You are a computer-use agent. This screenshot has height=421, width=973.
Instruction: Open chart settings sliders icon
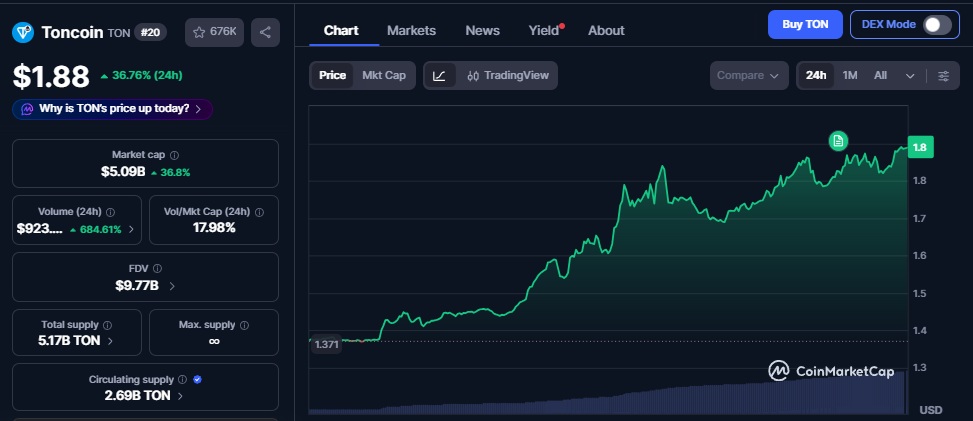click(943, 76)
